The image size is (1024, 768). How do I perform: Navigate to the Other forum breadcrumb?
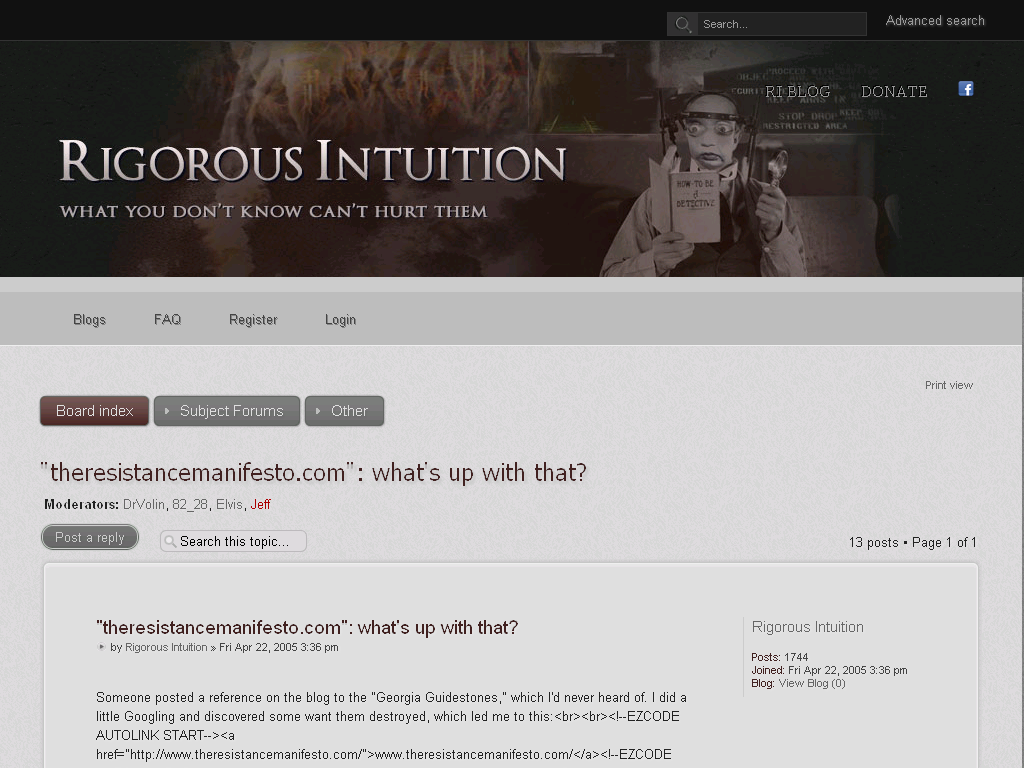click(344, 411)
